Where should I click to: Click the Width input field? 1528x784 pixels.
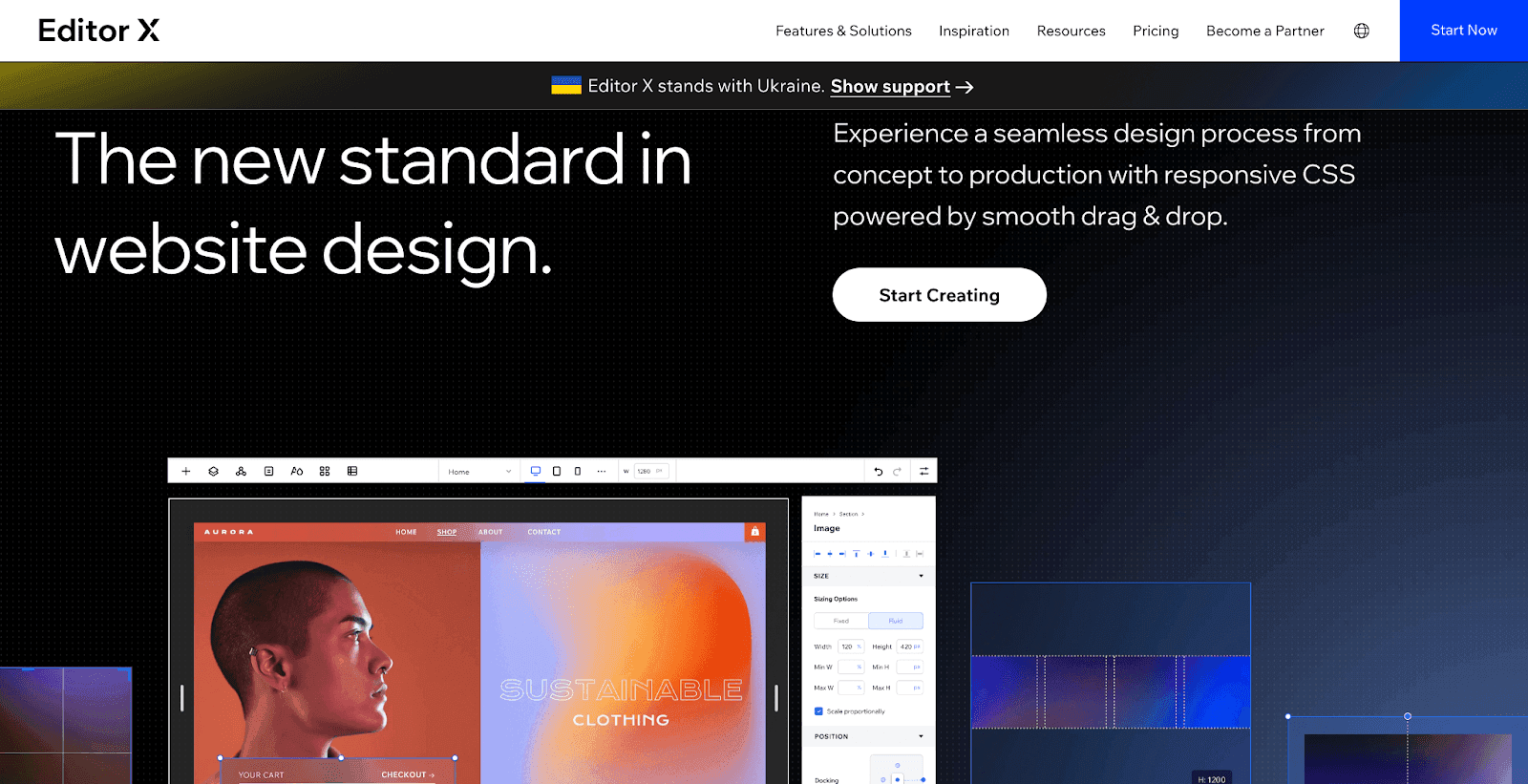(850, 646)
